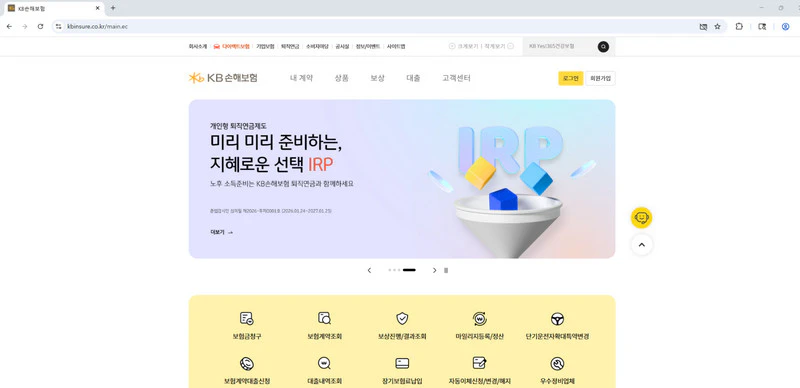Click the black search magnifier button
800x388 pixels.
[x=603, y=46]
